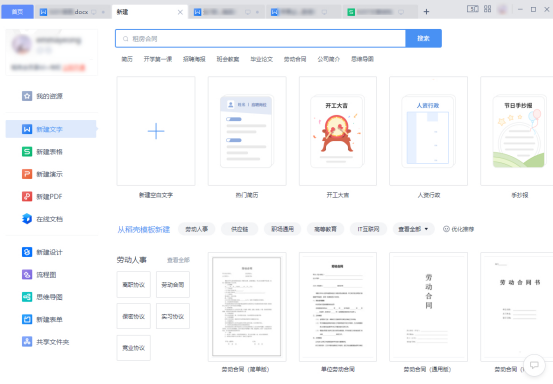This screenshot has width=553, height=384.
Task: Open 开工大吉 template thumbnail
Action: click(338, 131)
